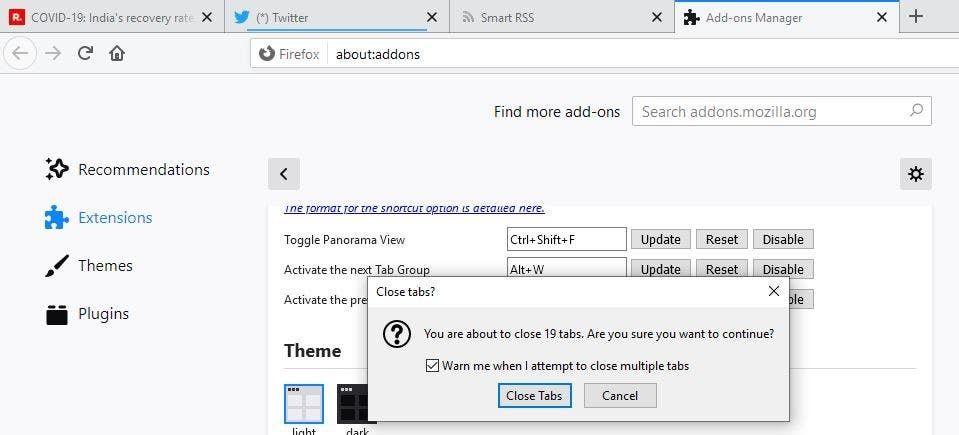
Task: Select the Add-ons Manager tab
Action: (x=787, y=18)
